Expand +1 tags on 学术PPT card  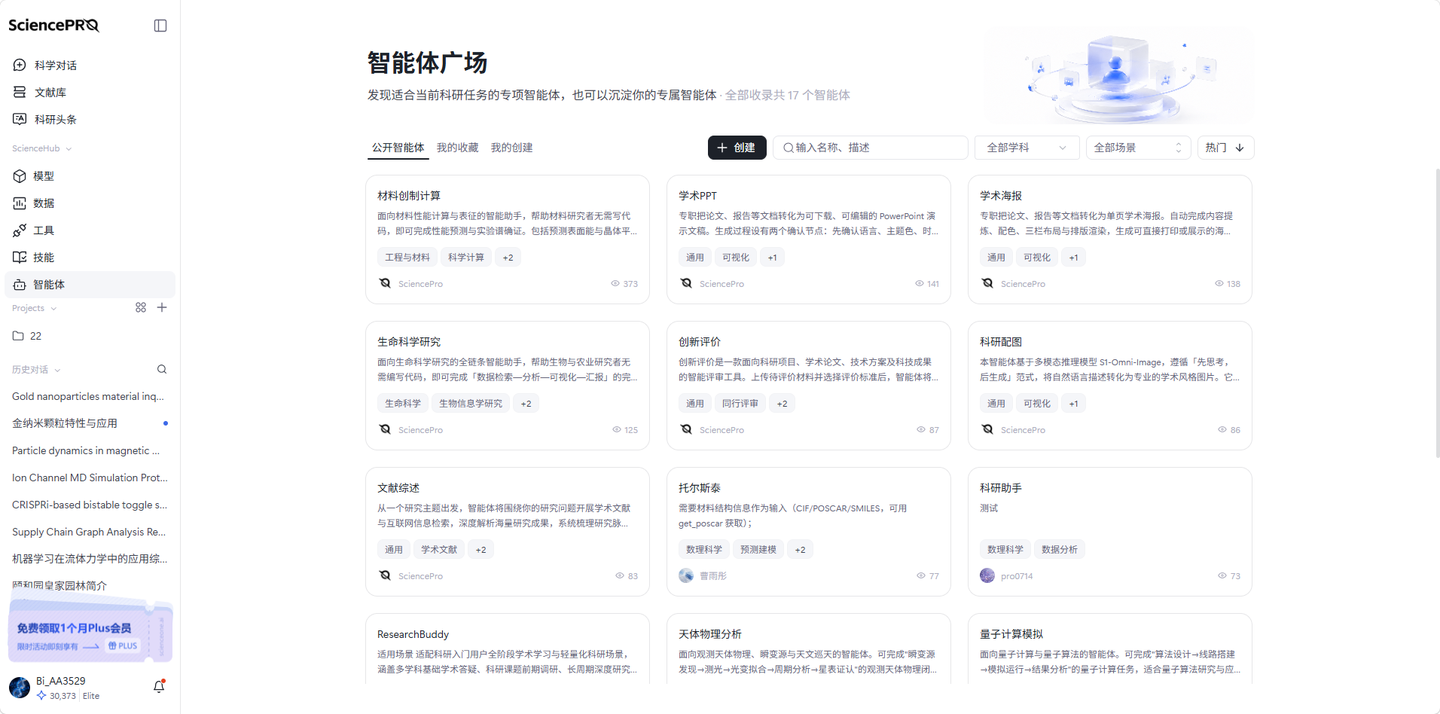(772, 258)
